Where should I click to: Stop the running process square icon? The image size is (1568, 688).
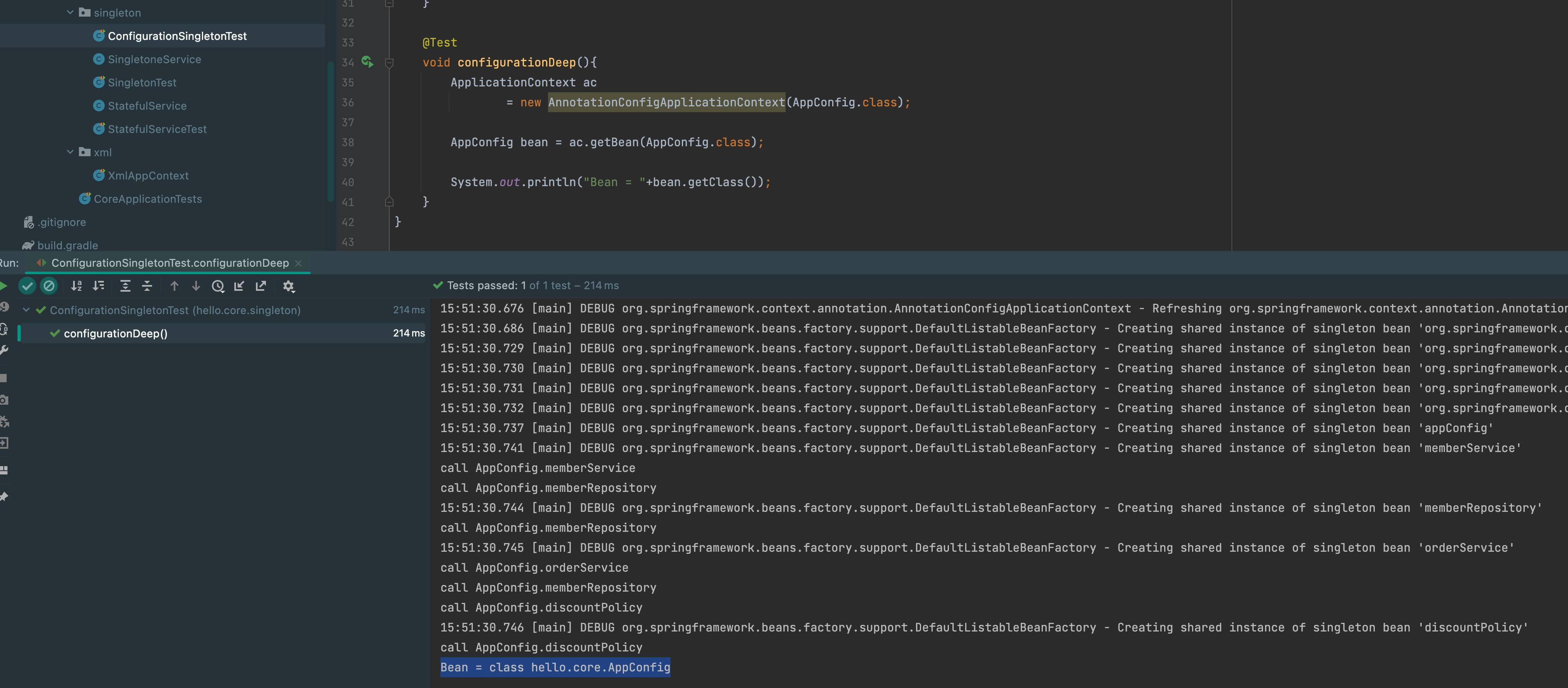4,378
